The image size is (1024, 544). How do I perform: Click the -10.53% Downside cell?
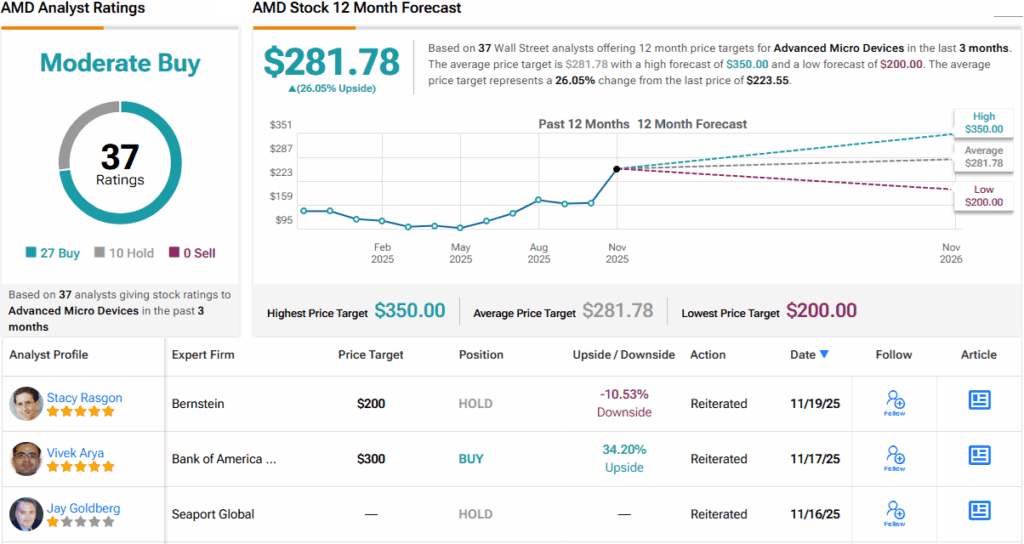(x=624, y=403)
